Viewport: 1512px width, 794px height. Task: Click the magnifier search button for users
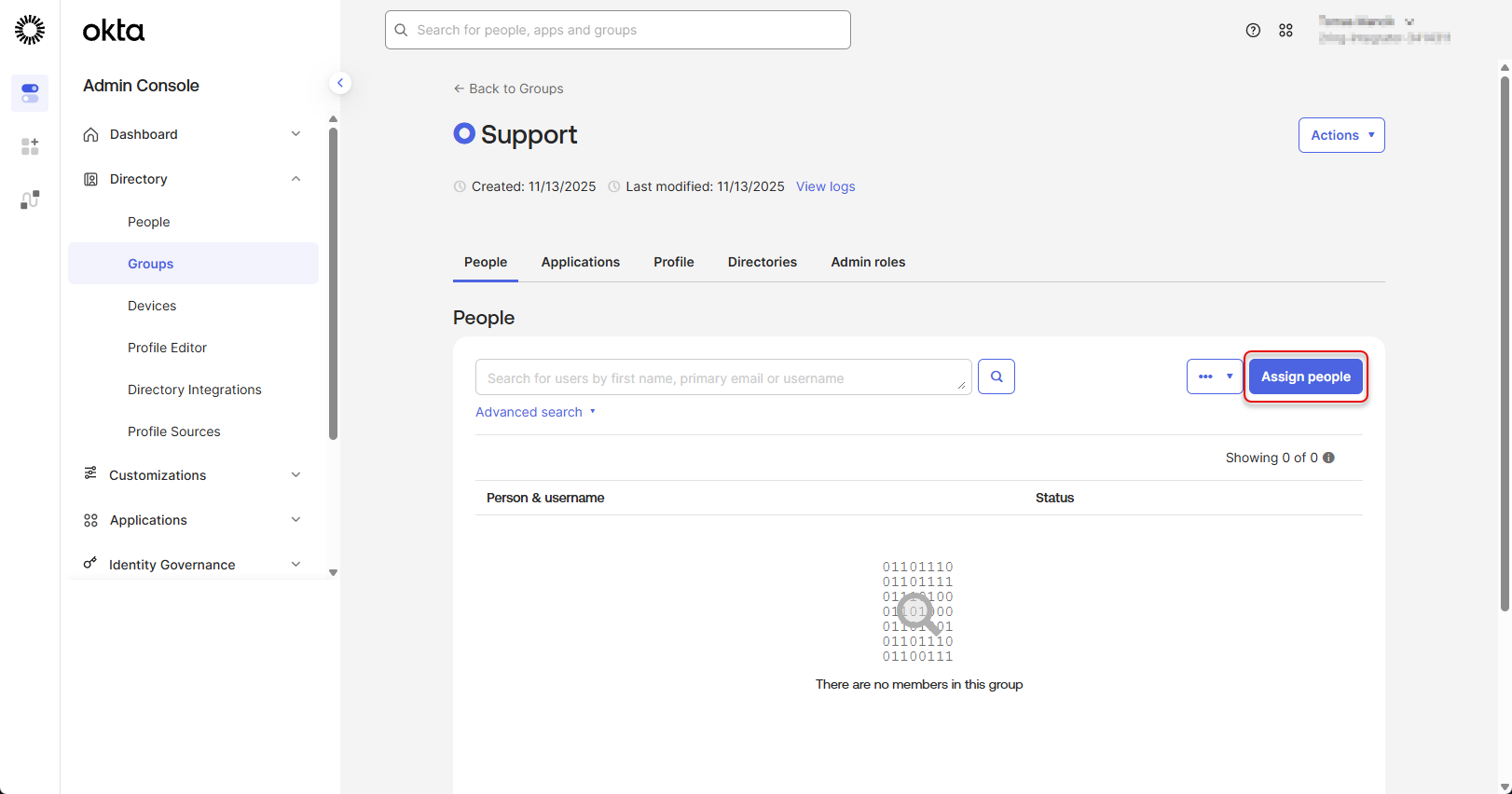click(996, 376)
